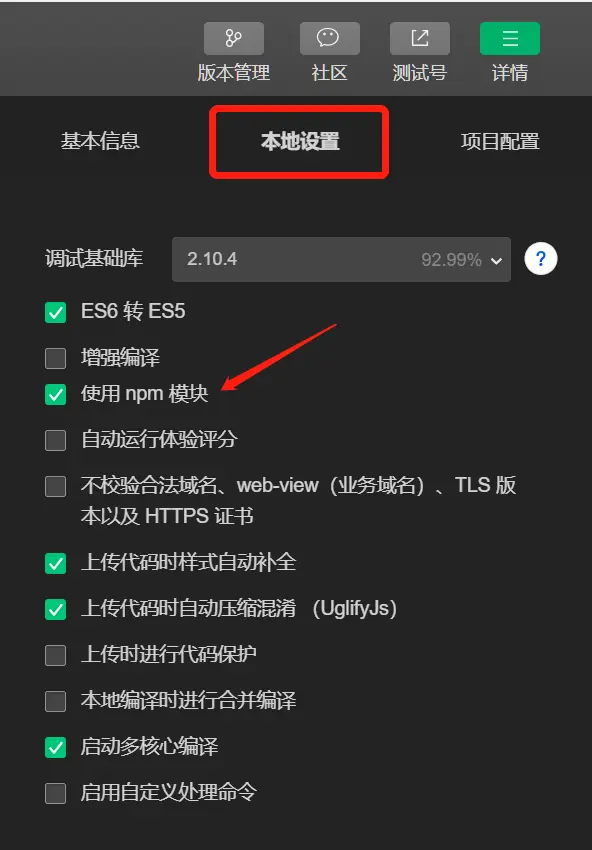Viewport: 592px width, 850px height.
Task: Enable the 增强编译 checkbox
Action: coord(55,358)
